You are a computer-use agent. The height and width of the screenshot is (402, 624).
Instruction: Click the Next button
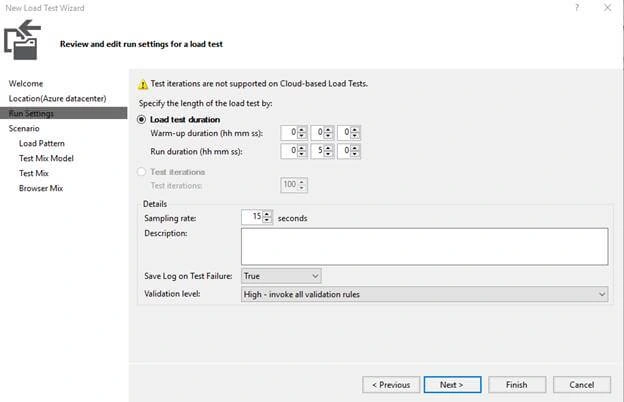tap(452, 385)
